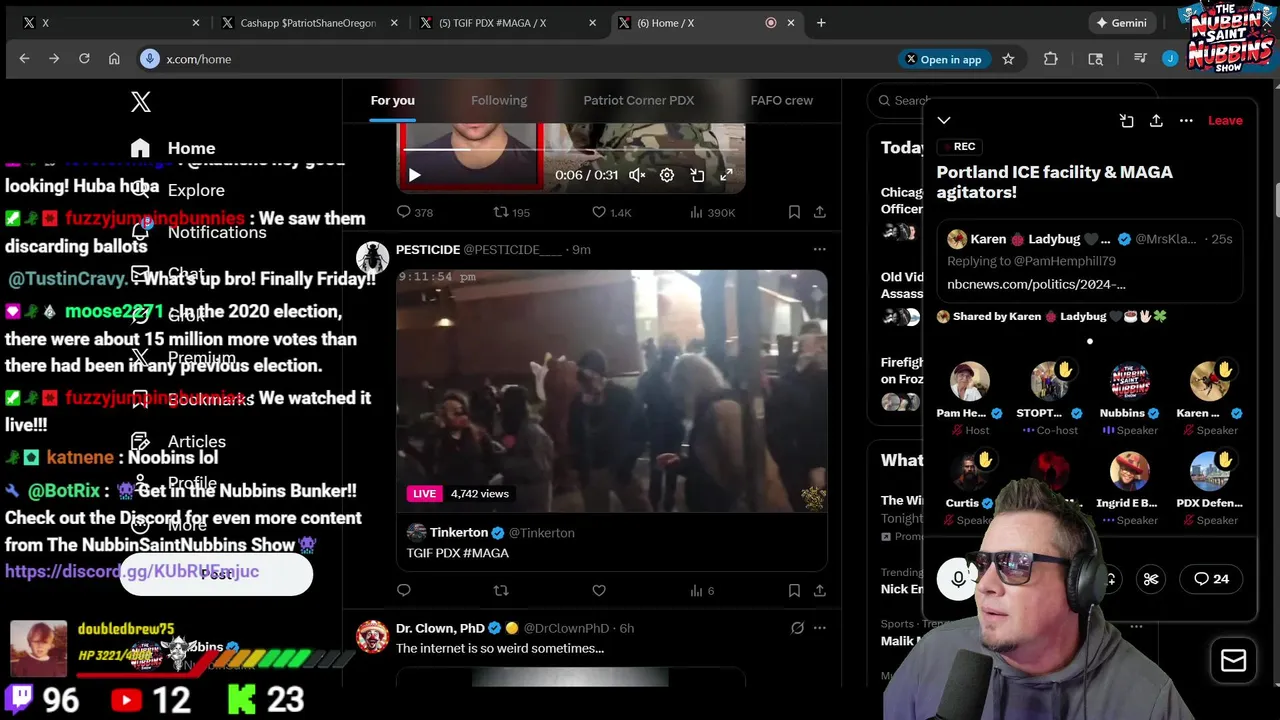The width and height of the screenshot is (1280, 720).
Task: Bookmark this page with the star icon
Action: [1008, 59]
